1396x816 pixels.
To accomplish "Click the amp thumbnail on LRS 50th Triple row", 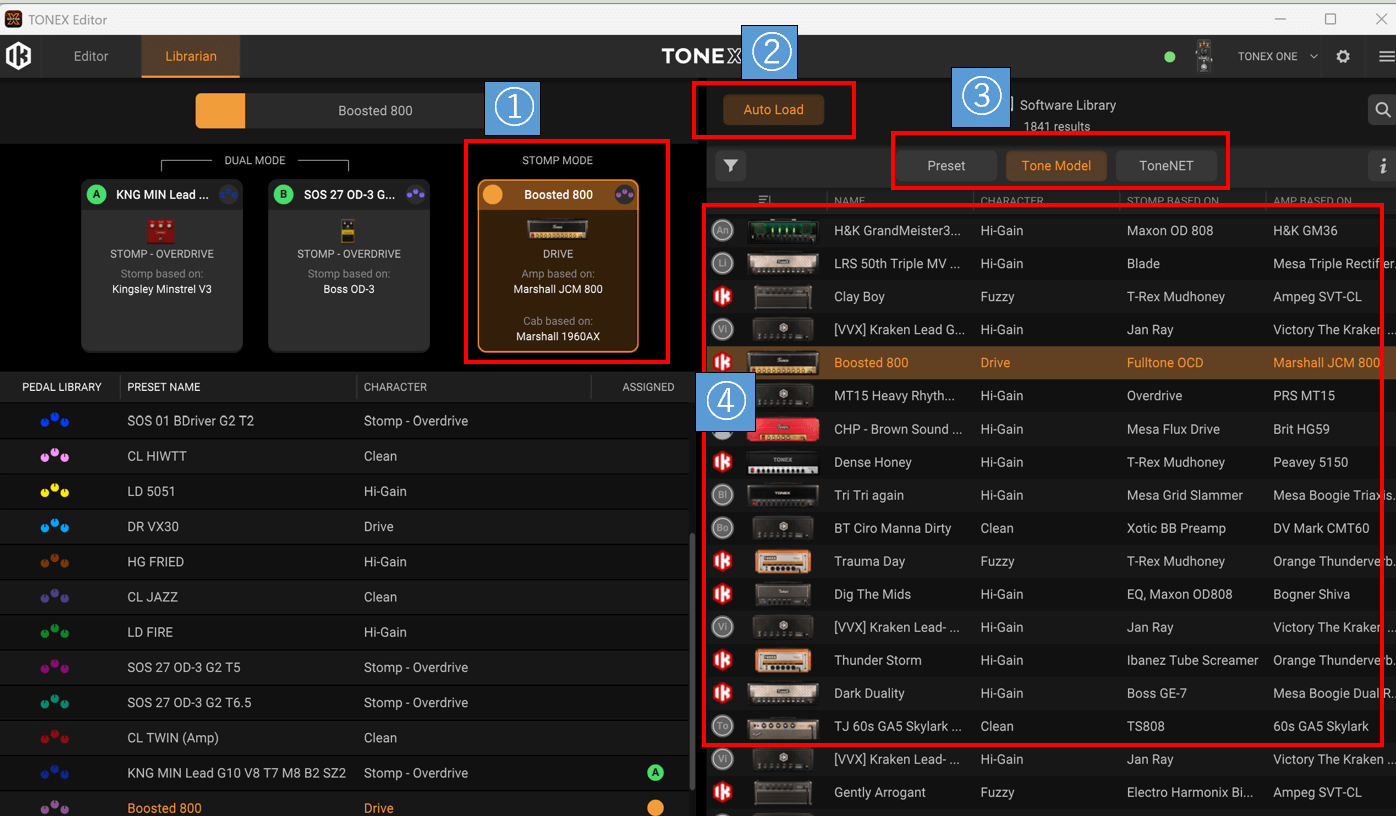I will point(783,264).
